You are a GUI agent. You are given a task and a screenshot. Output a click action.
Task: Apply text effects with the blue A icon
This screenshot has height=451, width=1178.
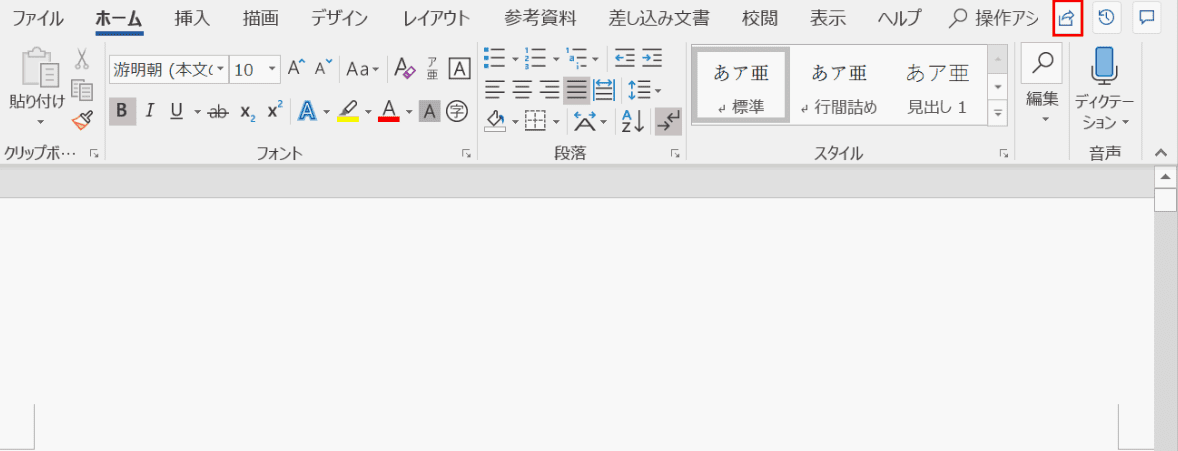308,111
